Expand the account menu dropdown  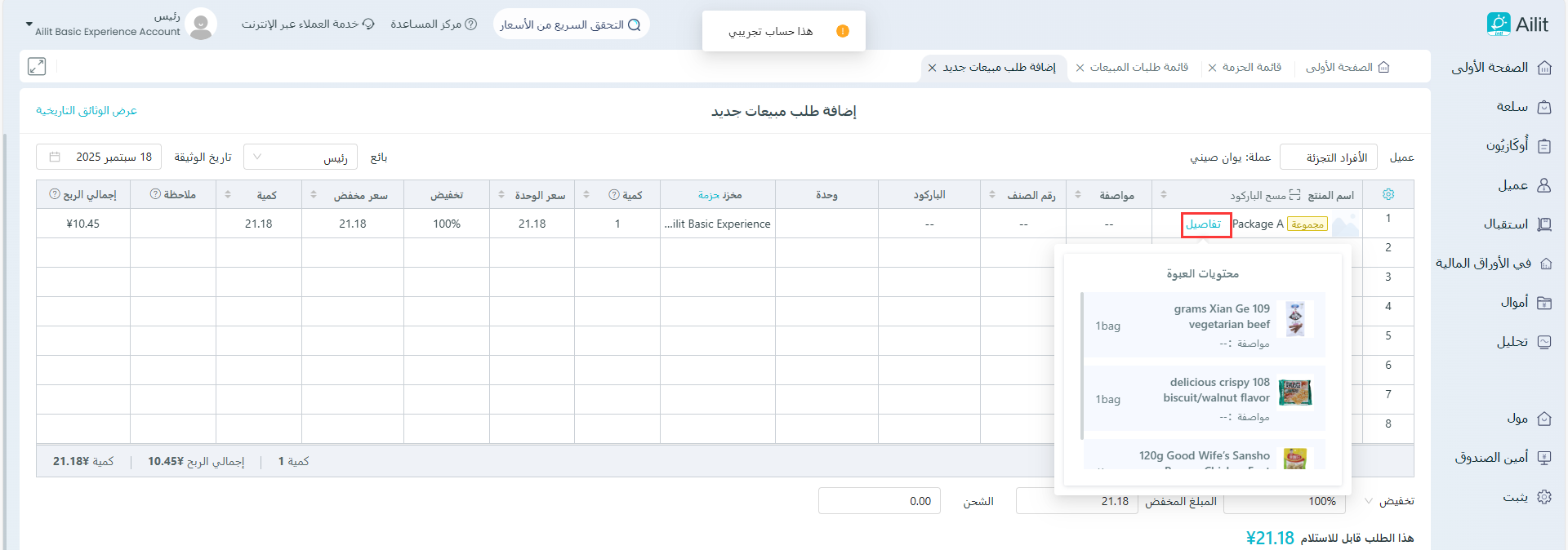[29, 25]
